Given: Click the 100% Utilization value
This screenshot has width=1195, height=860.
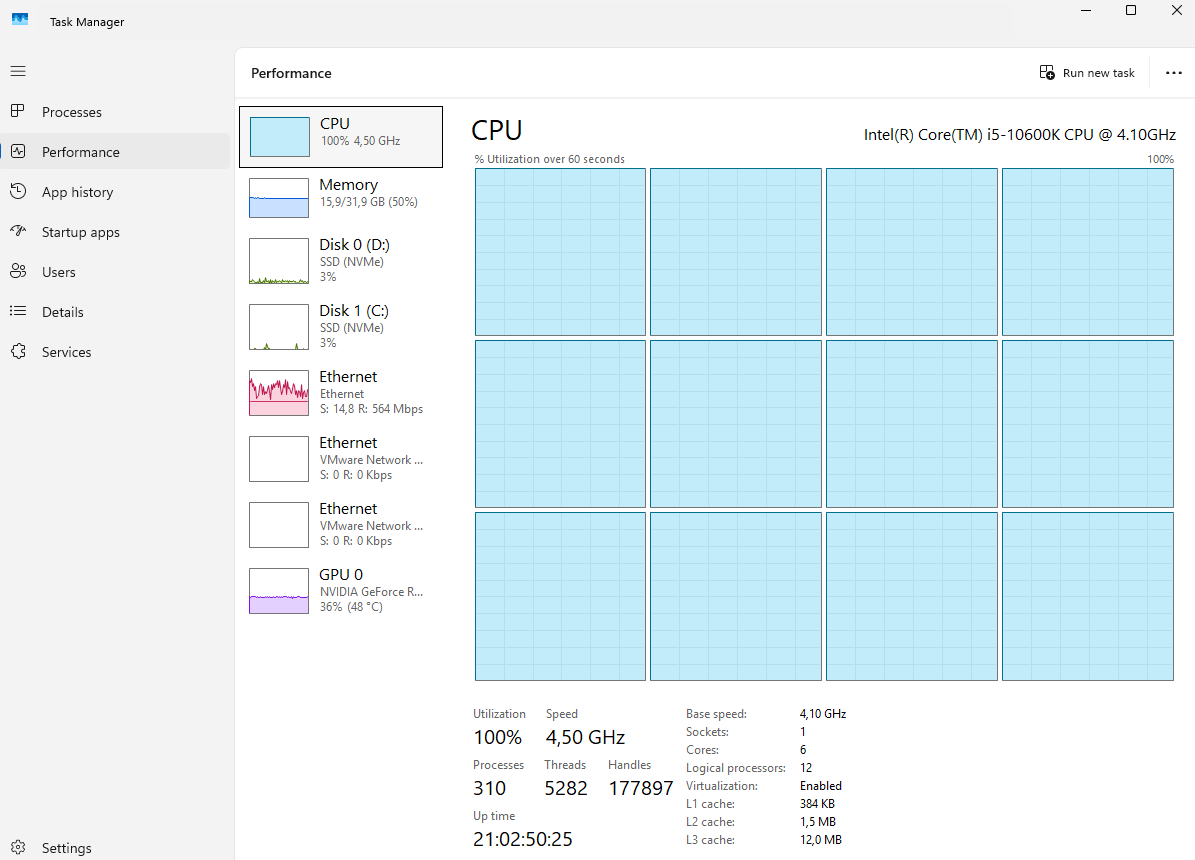Looking at the screenshot, I should coord(498,737).
